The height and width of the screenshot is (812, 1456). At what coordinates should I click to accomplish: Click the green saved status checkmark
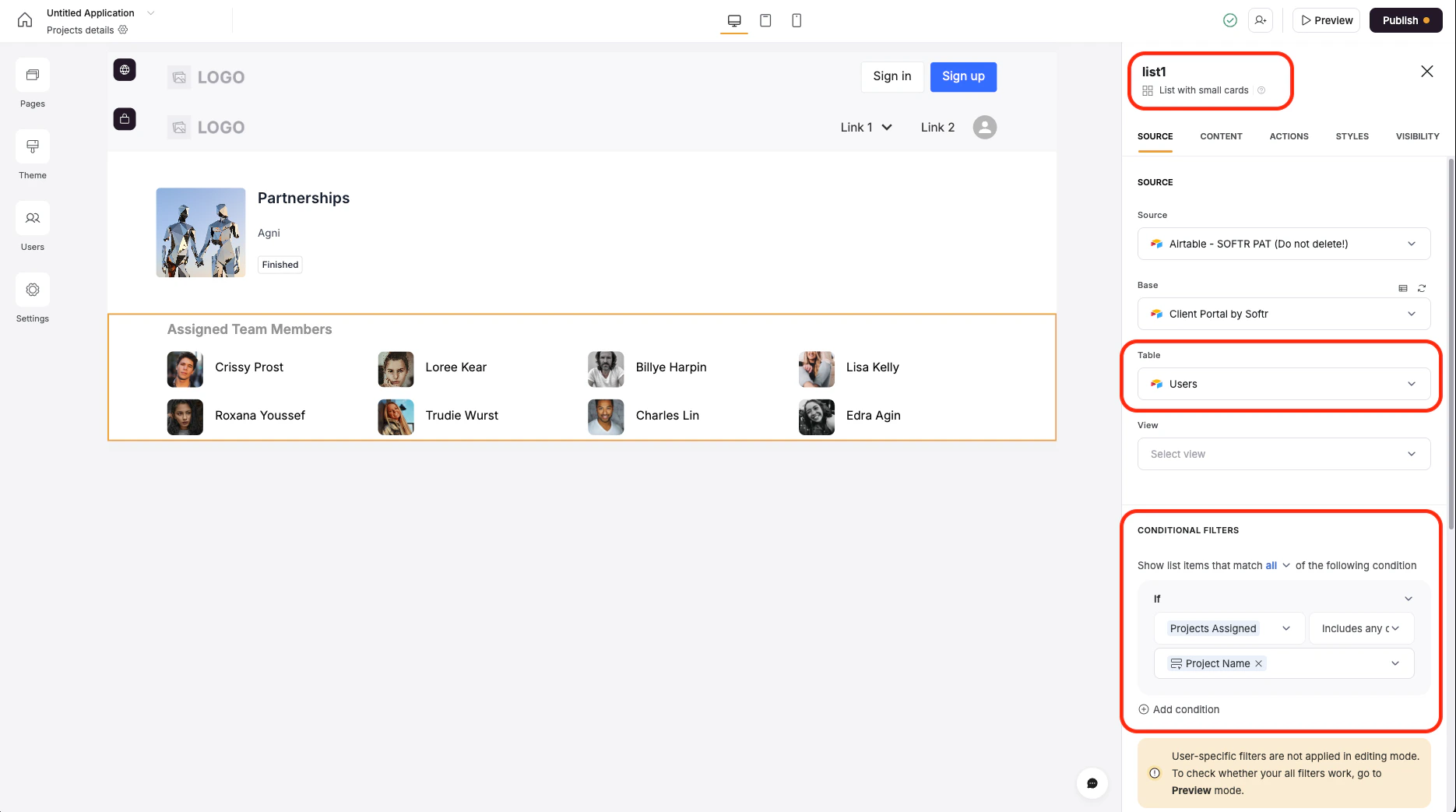pyautogui.click(x=1230, y=20)
